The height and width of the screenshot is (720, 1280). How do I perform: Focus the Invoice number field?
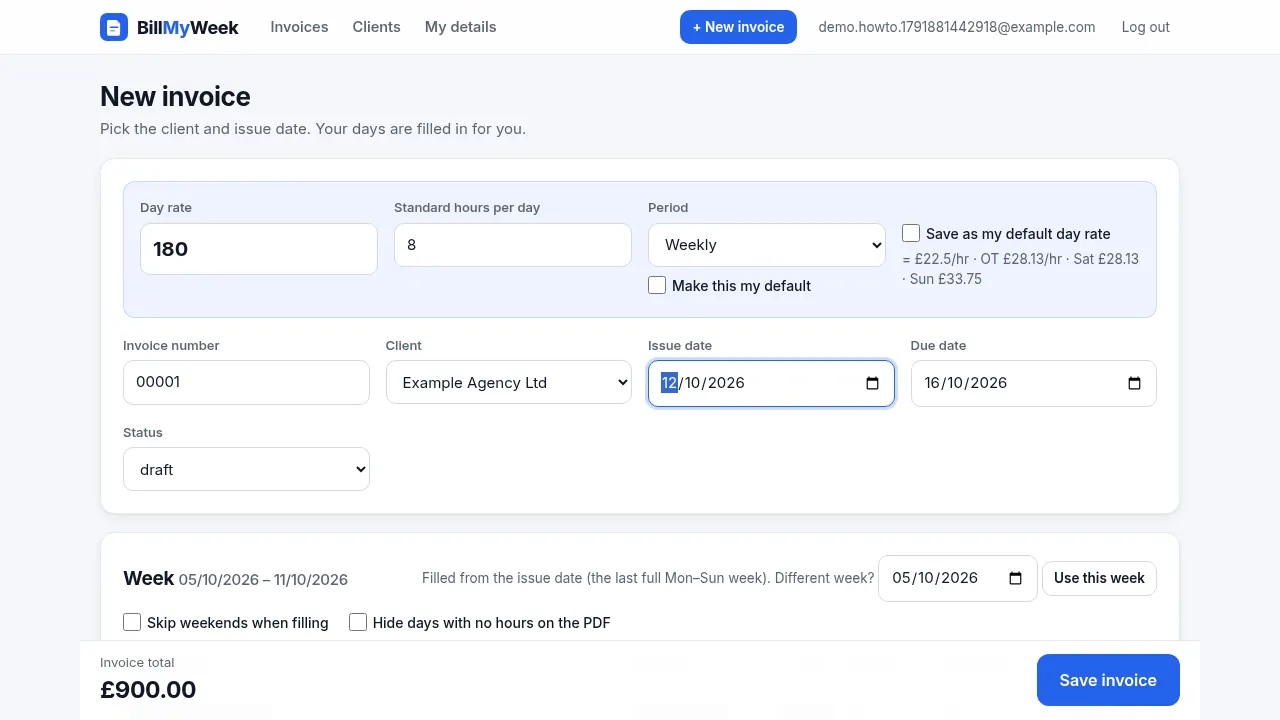(x=246, y=382)
